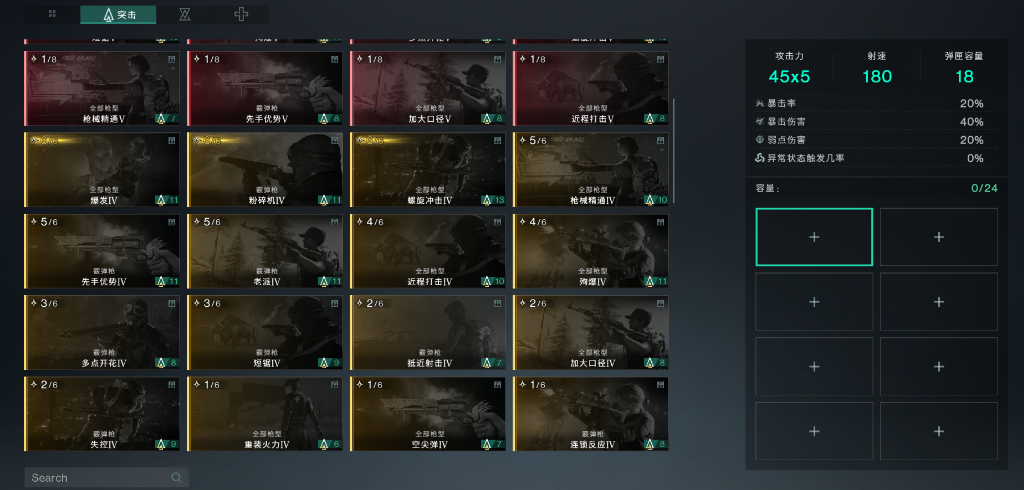Switch to the all-mods grid tab icon

coord(52,14)
